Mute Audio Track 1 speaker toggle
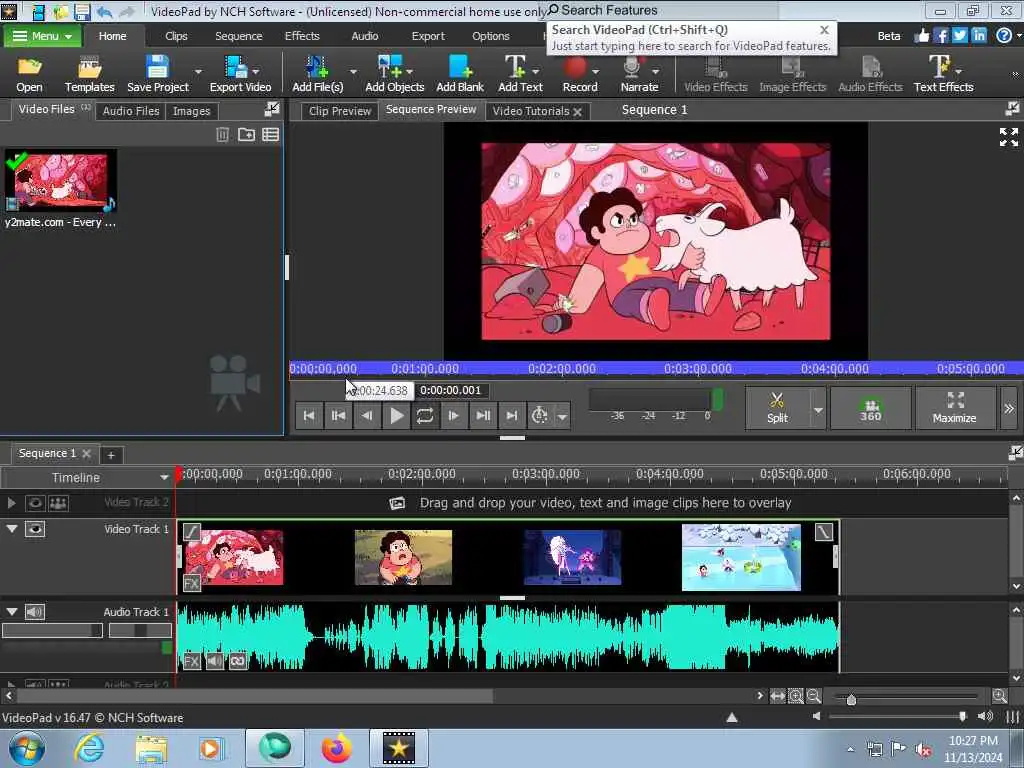 click(x=35, y=612)
